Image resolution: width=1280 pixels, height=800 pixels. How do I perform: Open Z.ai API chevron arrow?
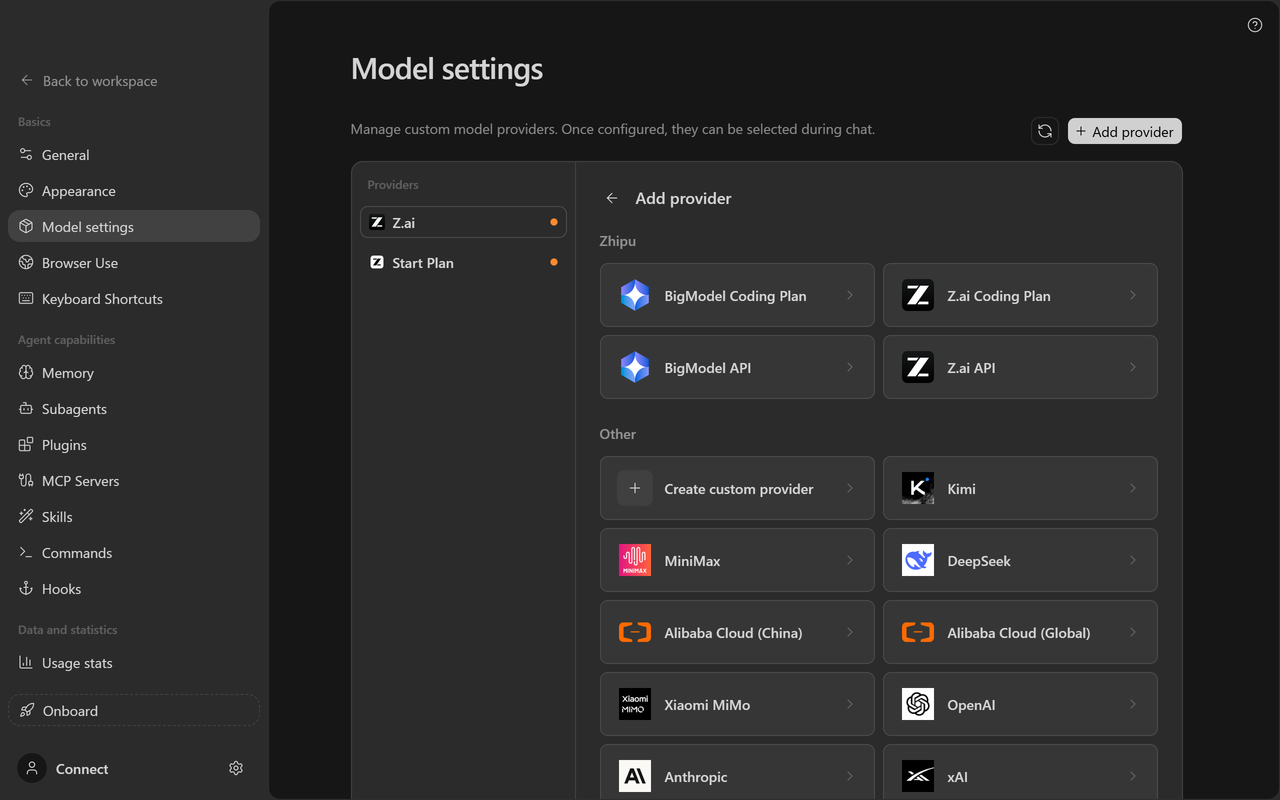[1133, 367]
